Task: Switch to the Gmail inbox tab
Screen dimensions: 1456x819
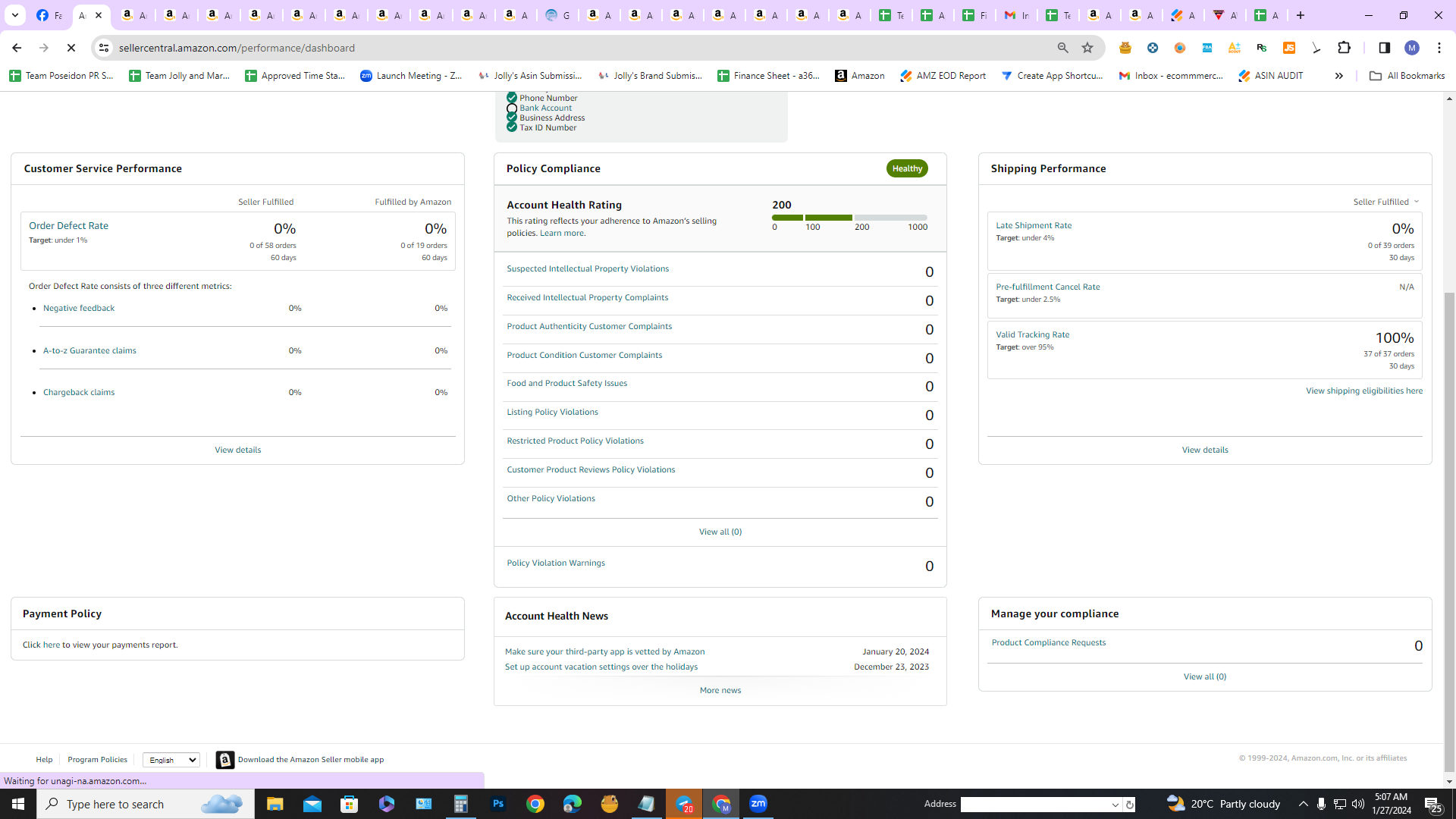Action: 1016,15
